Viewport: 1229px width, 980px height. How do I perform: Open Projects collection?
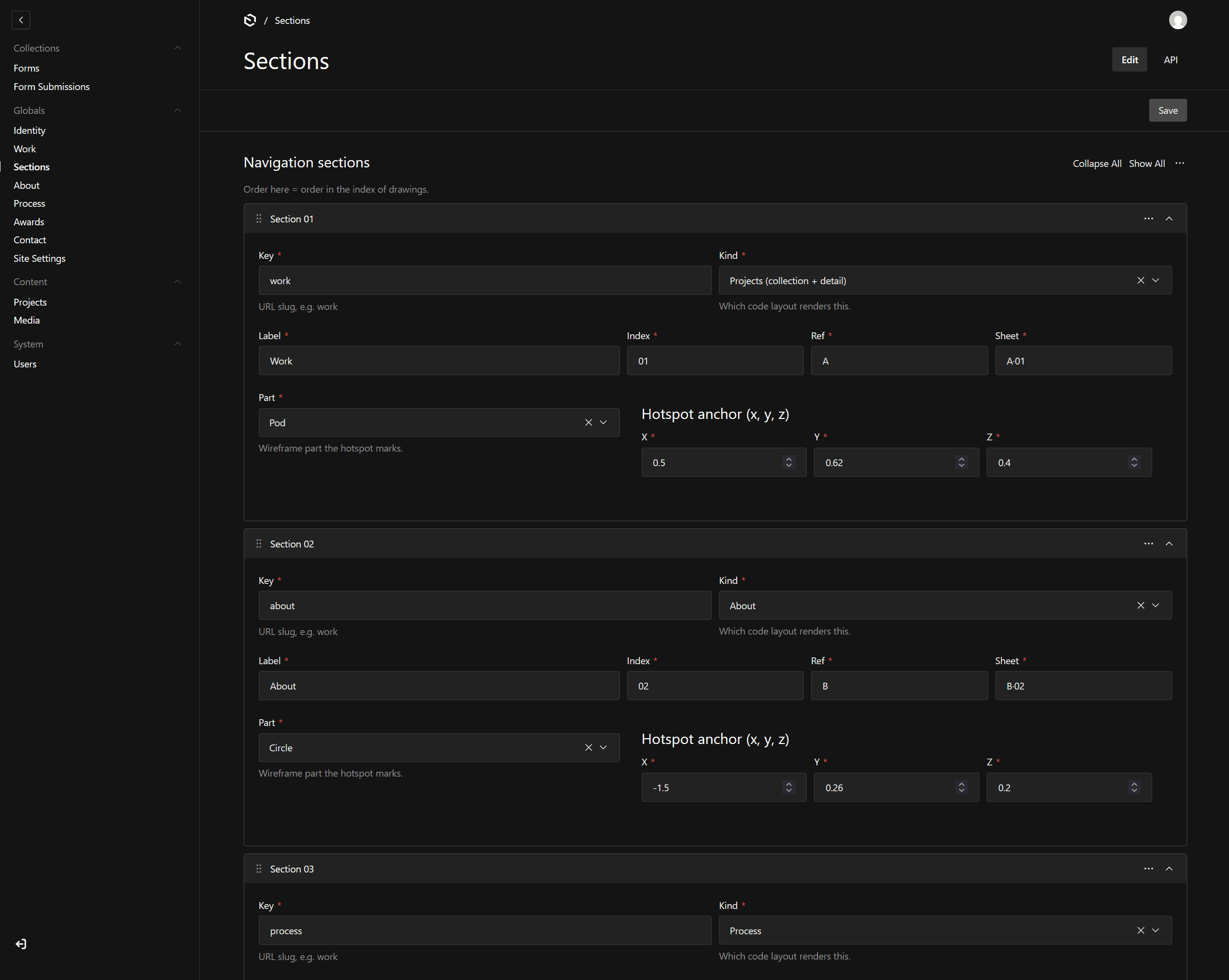coord(30,302)
